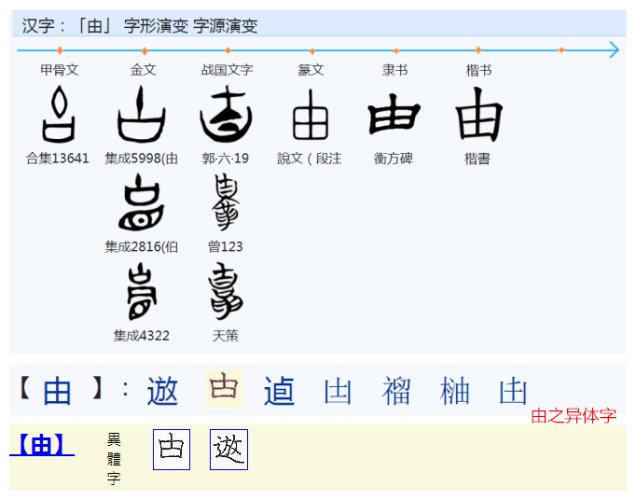Click the source caption 合集13641

click(57, 158)
